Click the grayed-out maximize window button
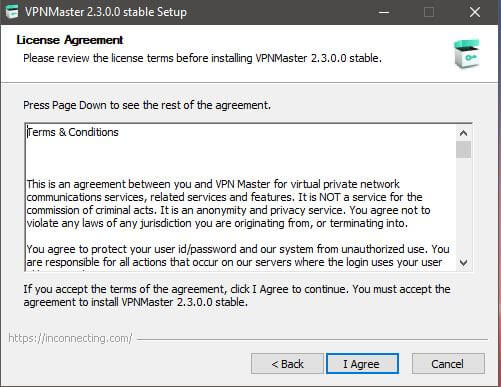Image resolution: width=501 pixels, height=387 pixels. click(429, 12)
